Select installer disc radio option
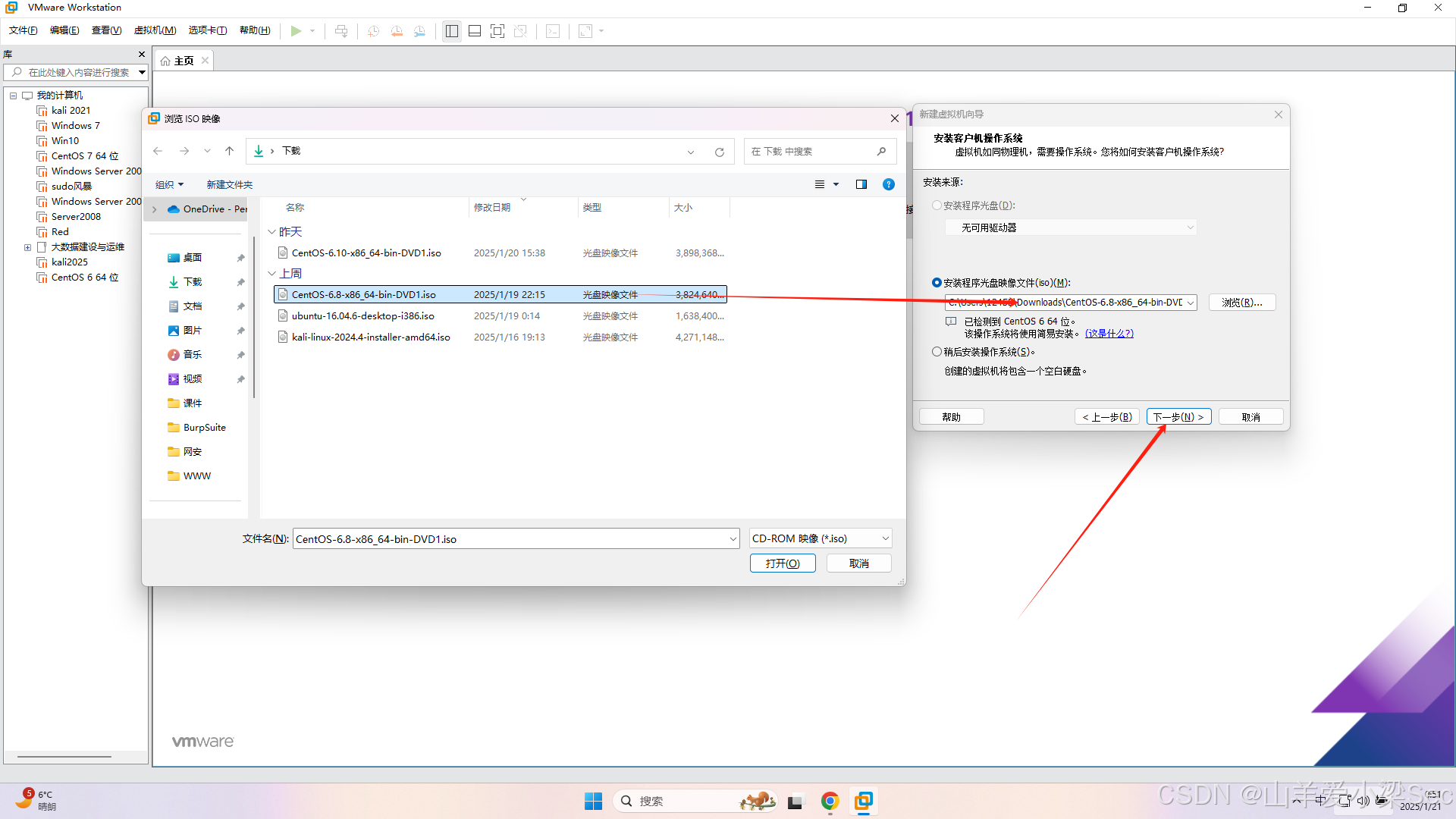The height and width of the screenshot is (819, 1456). pos(937,206)
